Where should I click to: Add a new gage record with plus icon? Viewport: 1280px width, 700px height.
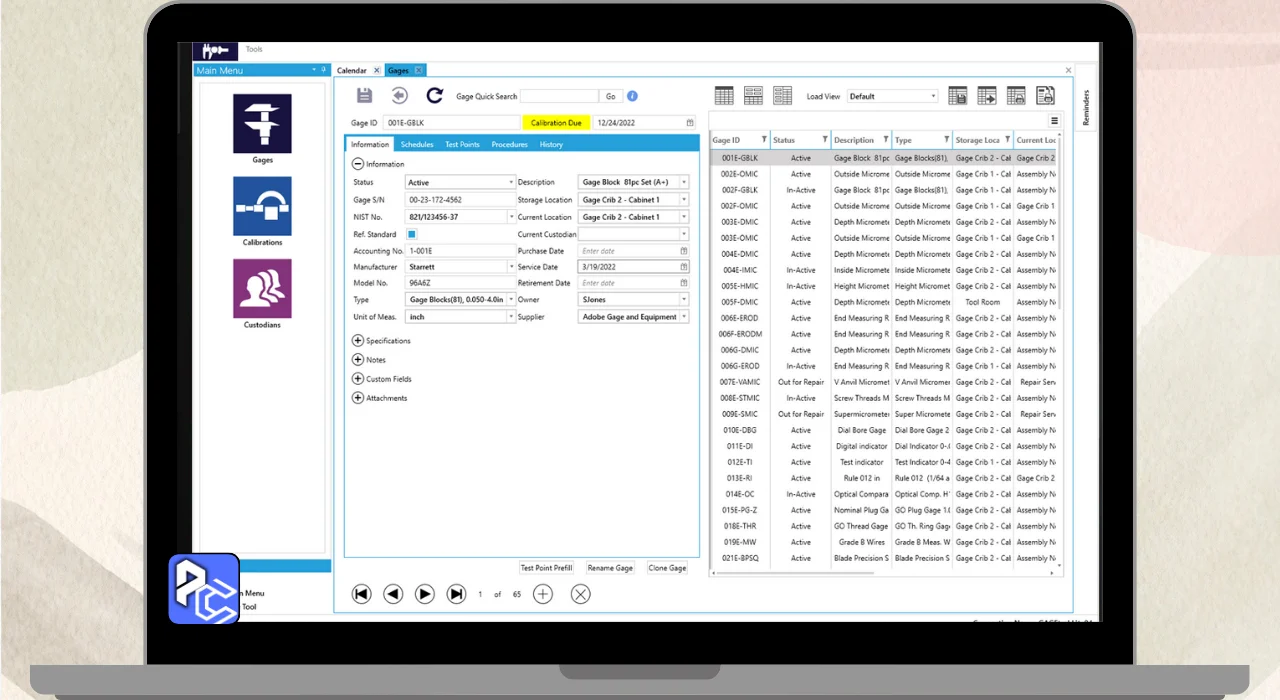(x=543, y=594)
